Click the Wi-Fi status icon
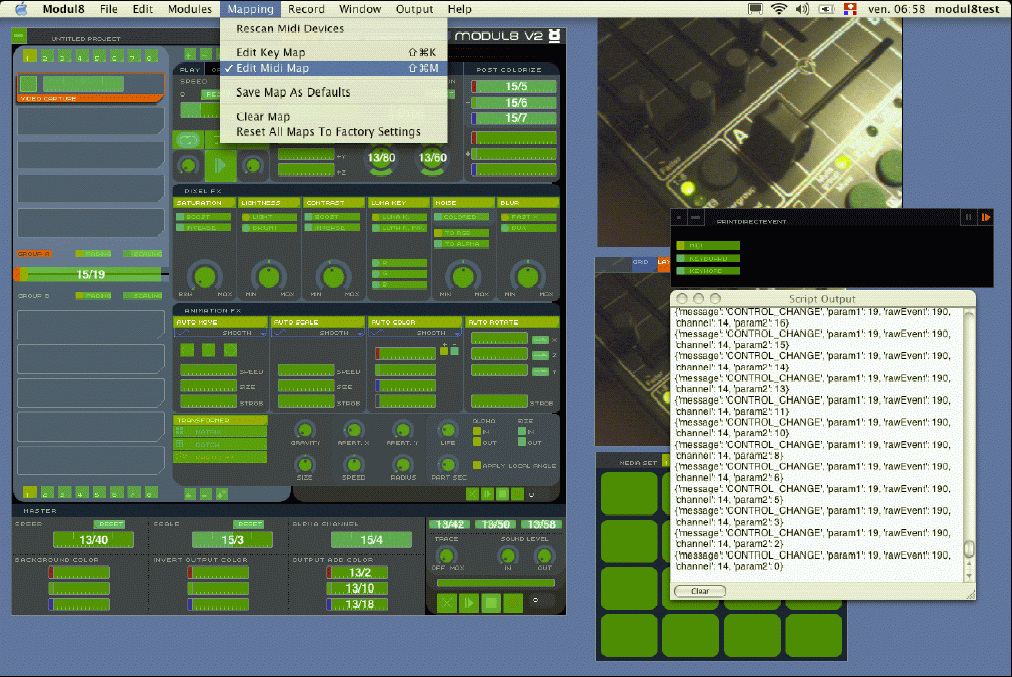The height and width of the screenshot is (677, 1012). pyautogui.click(x=779, y=9)
